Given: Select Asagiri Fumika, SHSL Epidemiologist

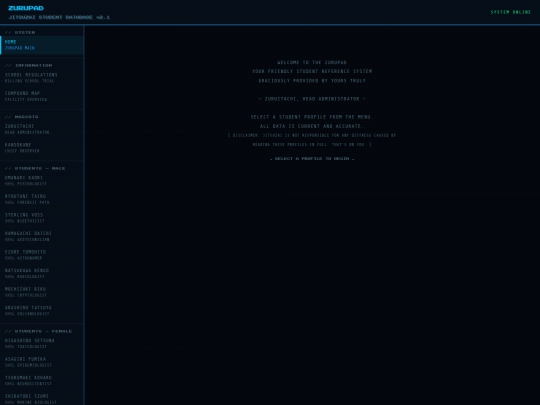Looking at the screenshot, I should point(42,362).
